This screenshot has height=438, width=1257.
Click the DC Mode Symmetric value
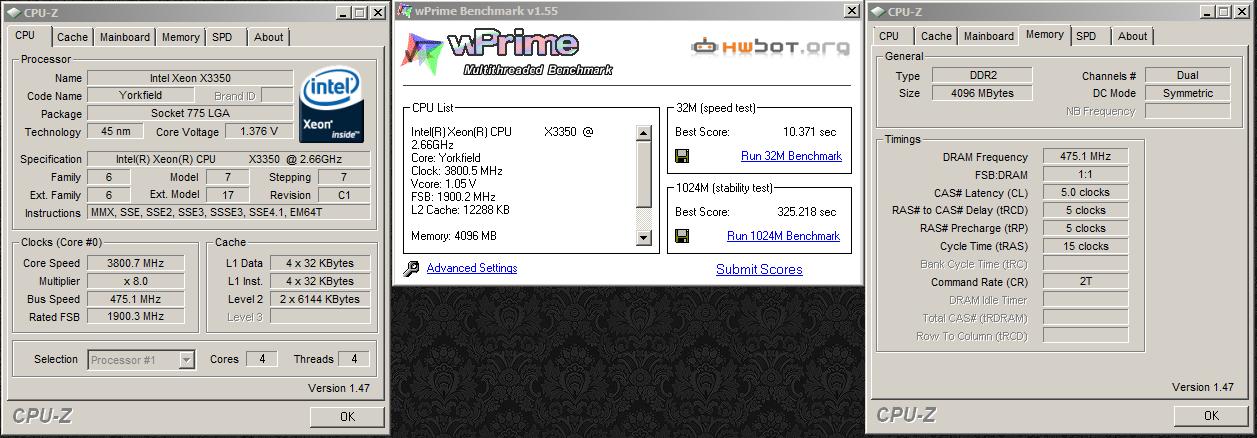pos(1188,93)
